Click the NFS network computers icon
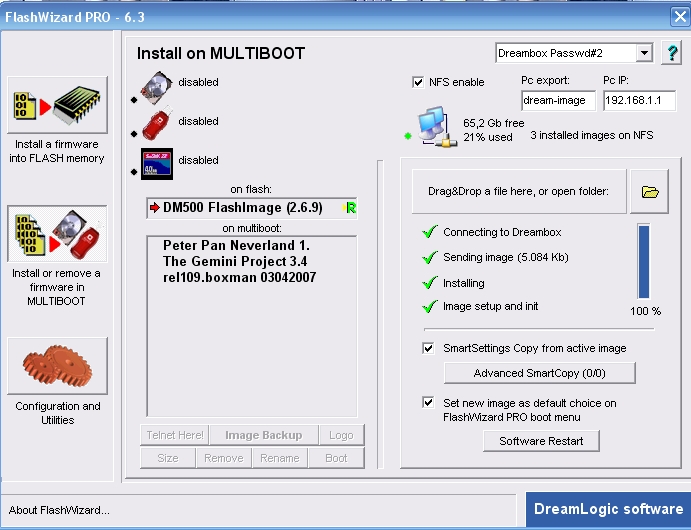691x530 pixels. 436,127
